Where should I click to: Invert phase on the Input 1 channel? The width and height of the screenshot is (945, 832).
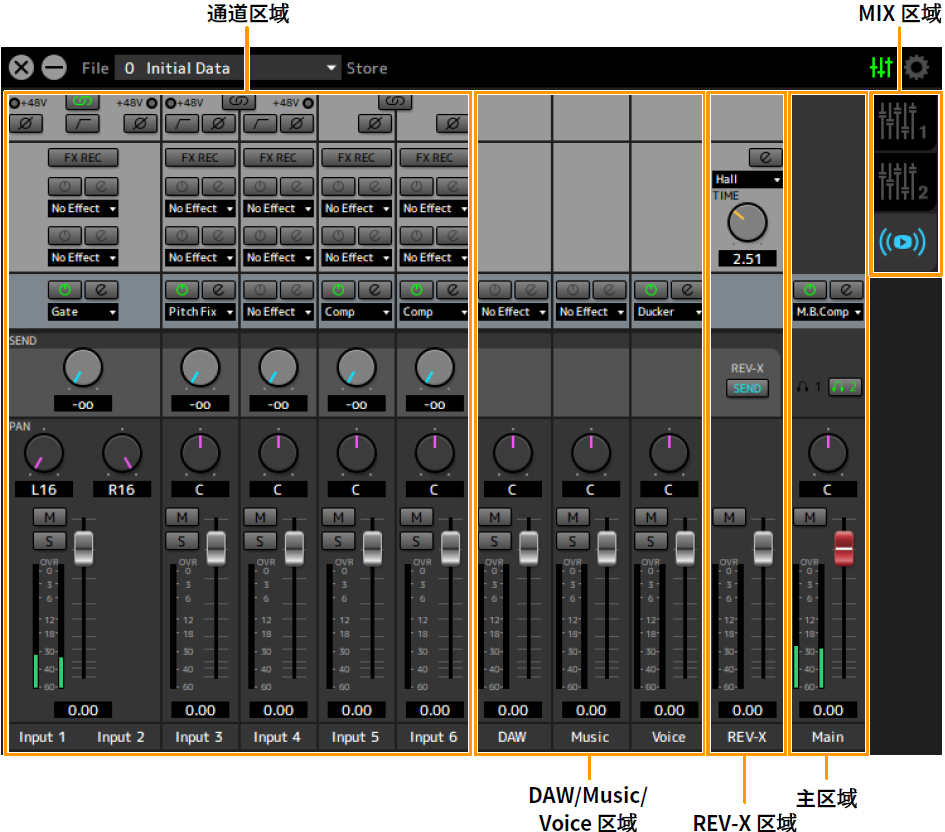26,124
